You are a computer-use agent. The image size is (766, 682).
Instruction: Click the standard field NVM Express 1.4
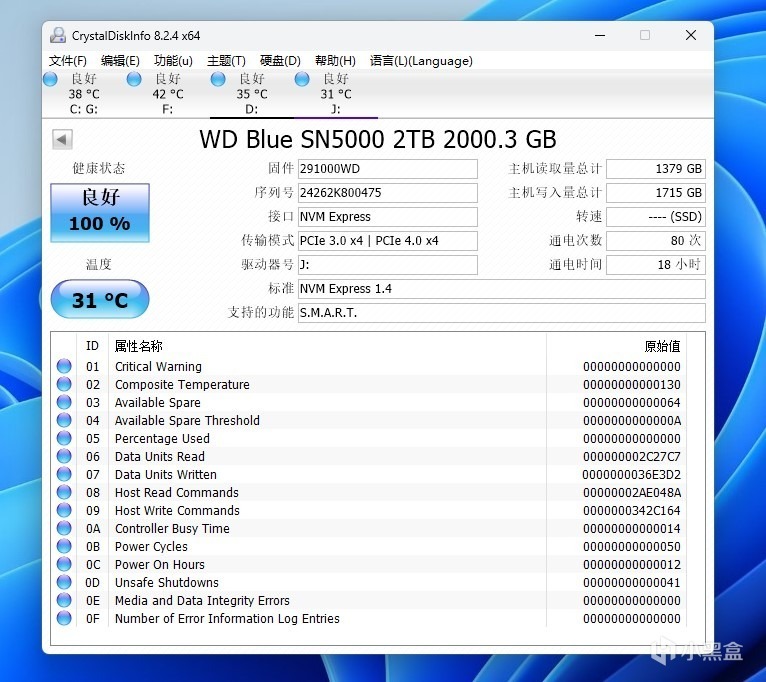[502, 289]
